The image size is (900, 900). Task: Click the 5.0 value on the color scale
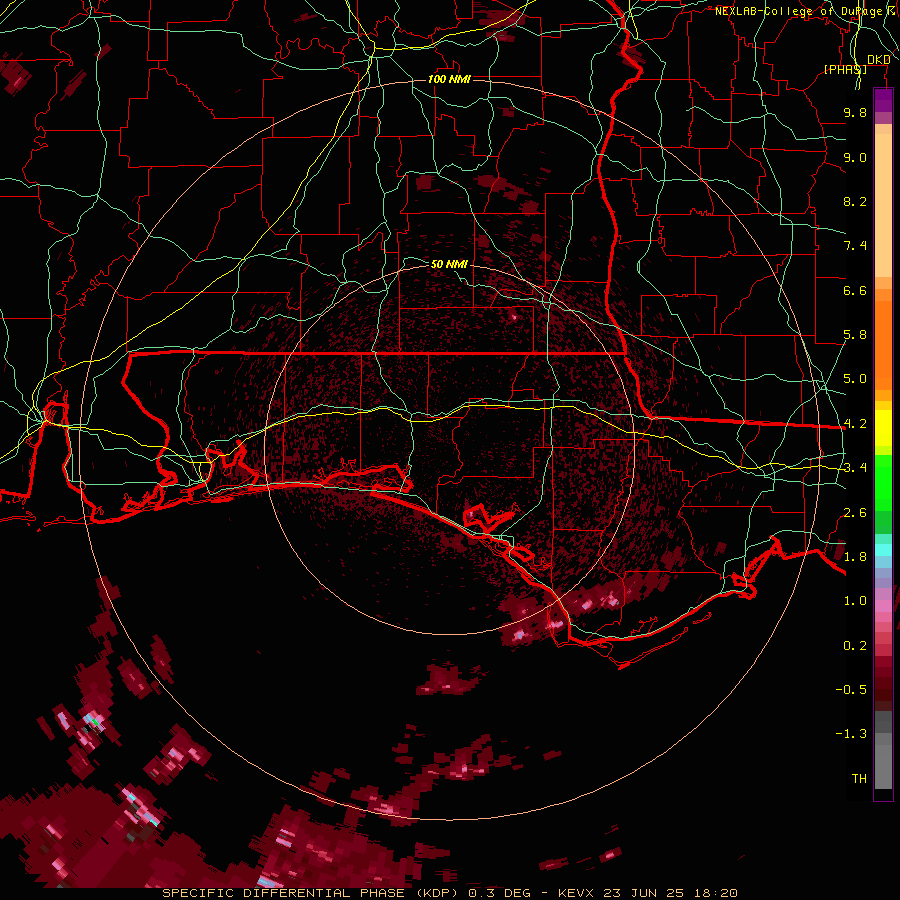[855, 379]
